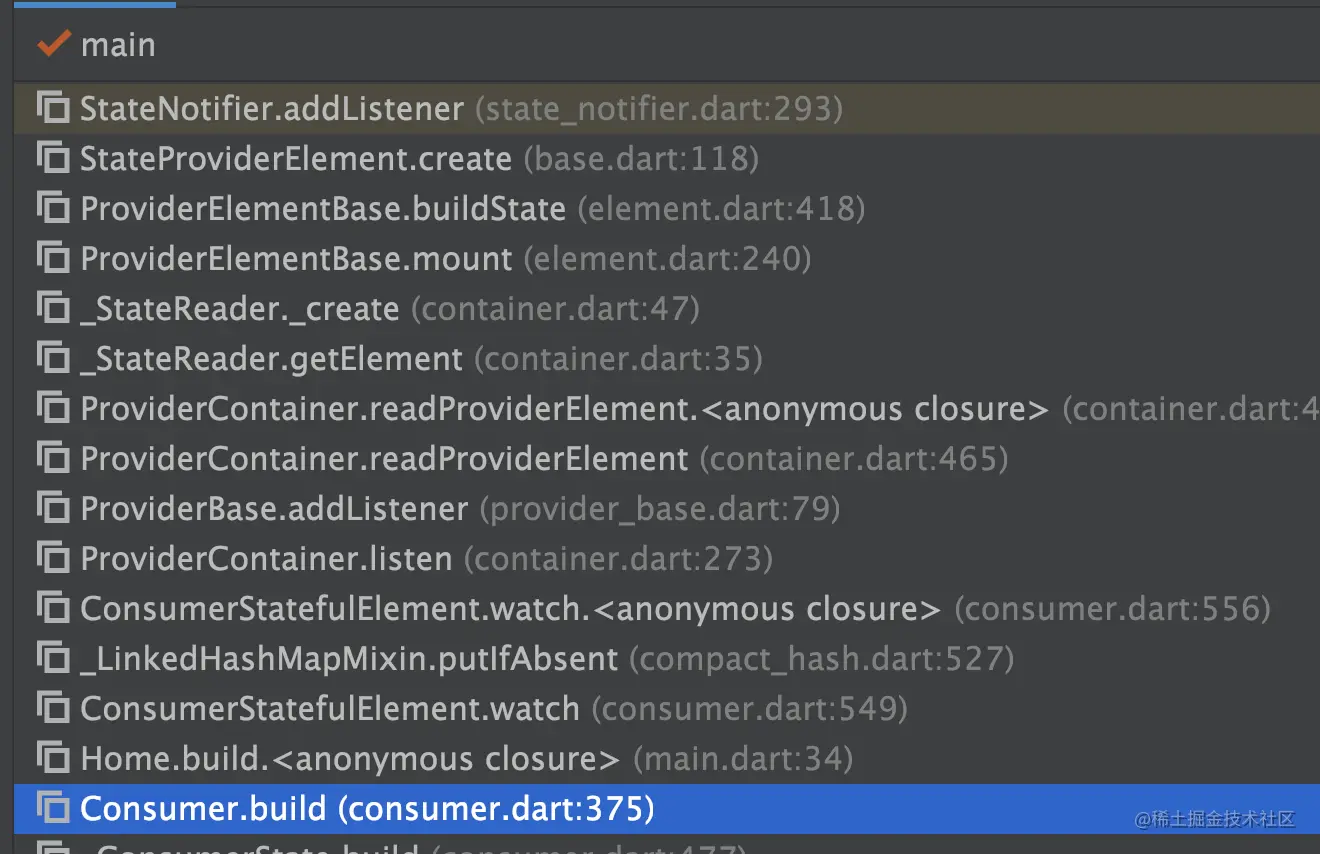This screenshot has width=1320, height=854.
Task: Select StateProviderElement.create frame at base.dart:118
Action: click(296, 159)
